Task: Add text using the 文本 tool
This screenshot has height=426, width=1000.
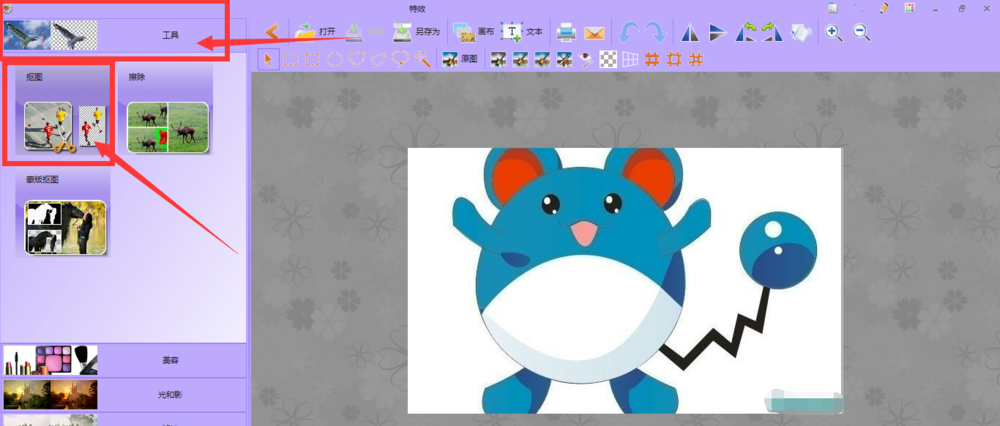Action: 522,32
